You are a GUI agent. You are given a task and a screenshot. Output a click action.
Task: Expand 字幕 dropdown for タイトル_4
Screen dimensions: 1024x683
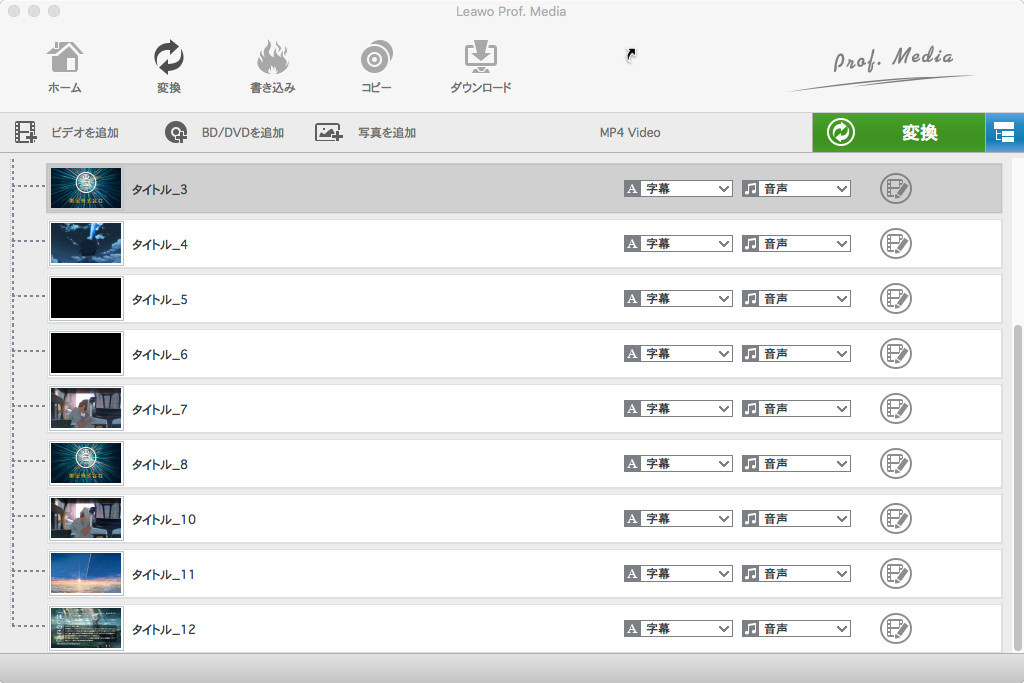click(678, 244)
